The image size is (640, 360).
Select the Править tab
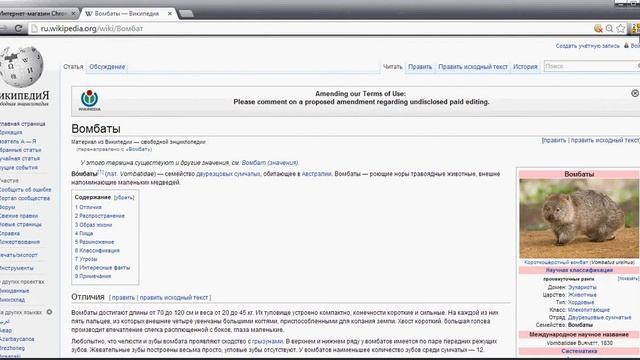tap(420, 67)
